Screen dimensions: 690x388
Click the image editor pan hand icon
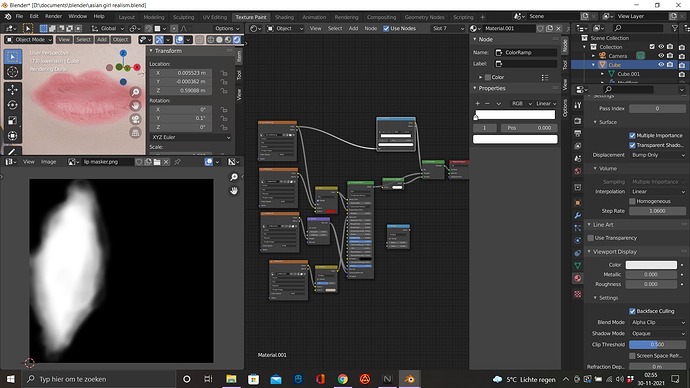click(x=234, y=190)
